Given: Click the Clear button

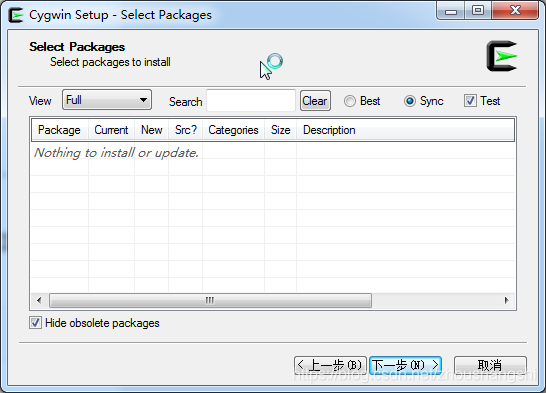Looking at the screenshot, I should coord(315,101).
